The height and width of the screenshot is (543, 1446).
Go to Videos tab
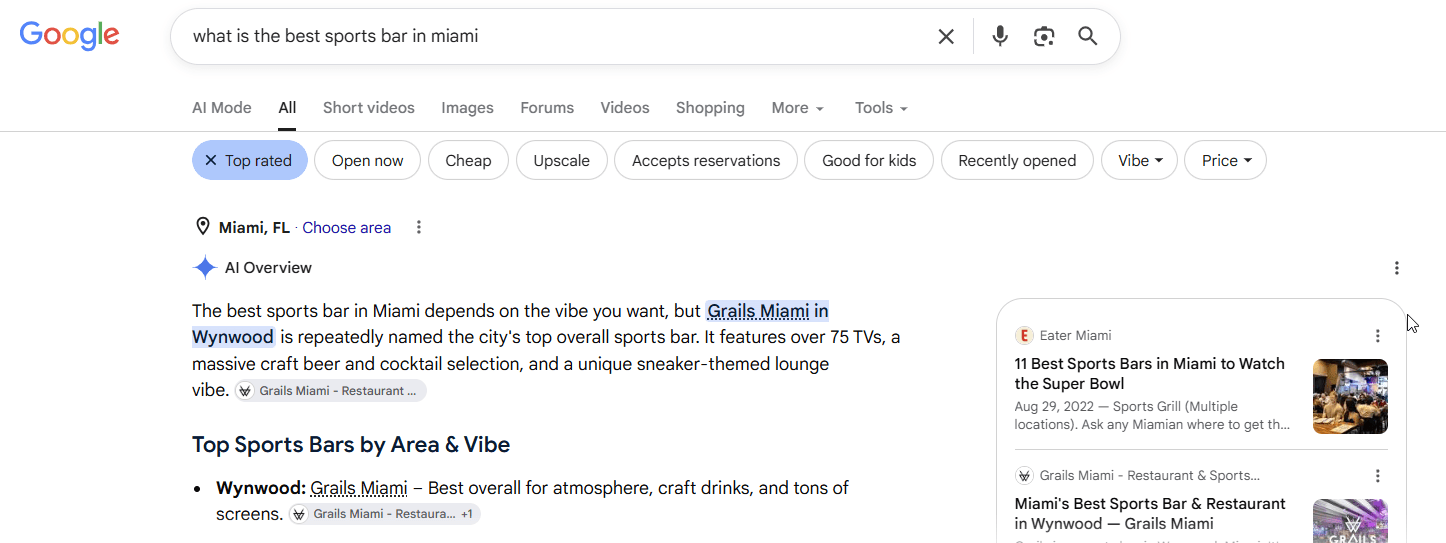pos(625,108)
